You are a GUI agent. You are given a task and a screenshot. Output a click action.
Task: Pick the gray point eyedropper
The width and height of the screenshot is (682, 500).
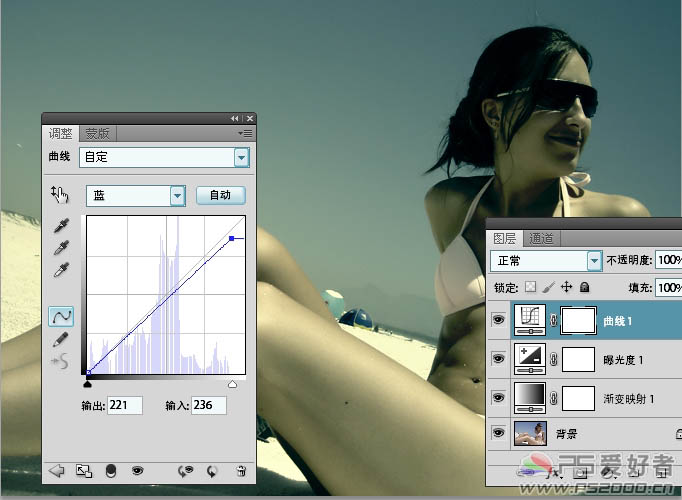coord(61,248)
